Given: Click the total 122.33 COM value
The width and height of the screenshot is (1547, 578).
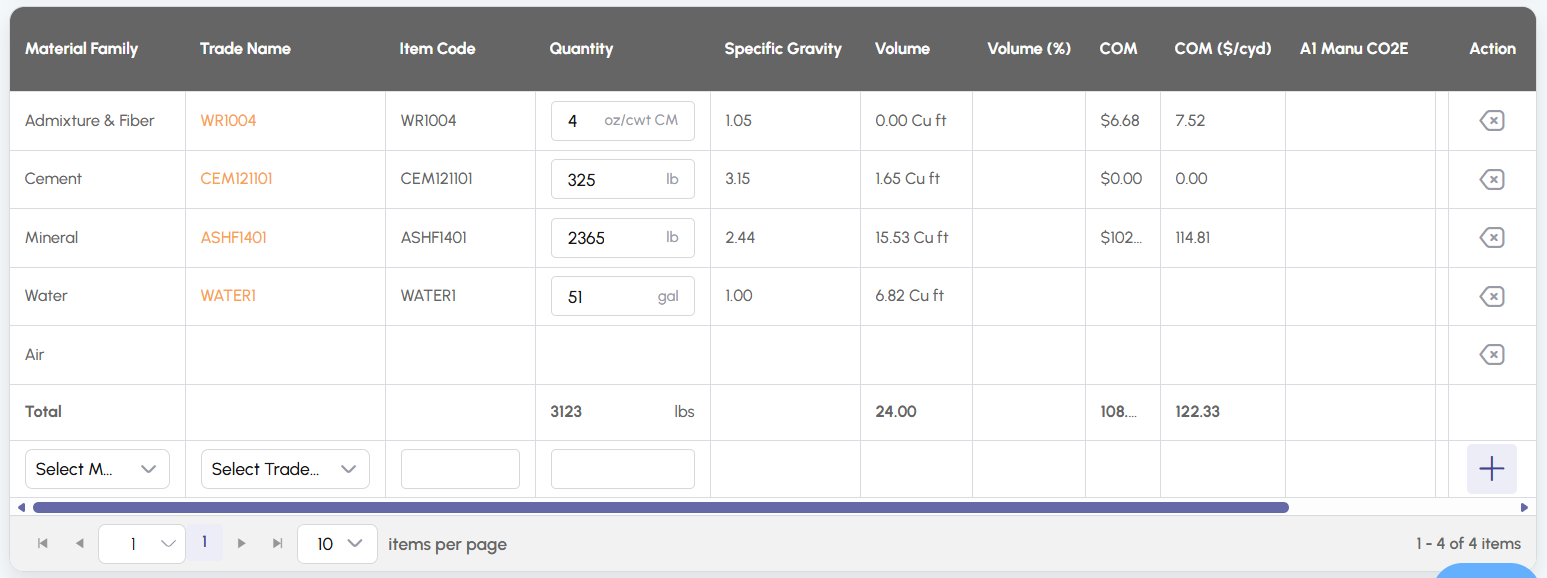Looking at the screenshot, I should click(x=1198, y=412).
